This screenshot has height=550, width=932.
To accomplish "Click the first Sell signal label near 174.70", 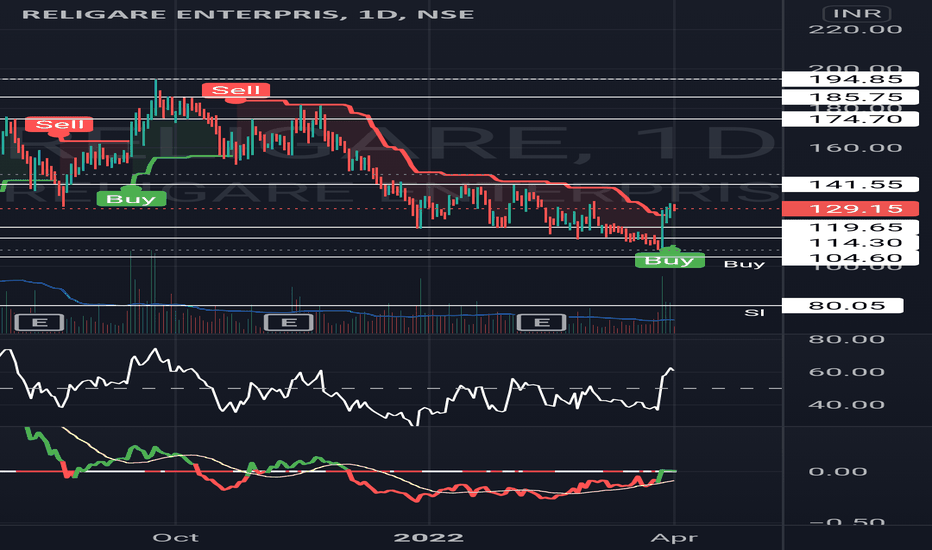I will (59, 124).
